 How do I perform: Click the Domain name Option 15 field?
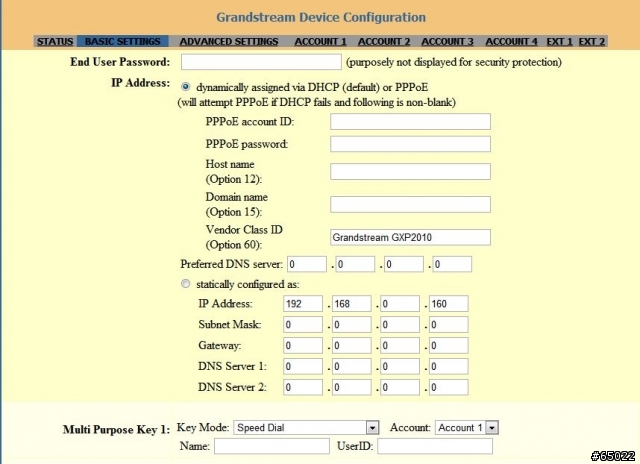(x=410, y=204)
